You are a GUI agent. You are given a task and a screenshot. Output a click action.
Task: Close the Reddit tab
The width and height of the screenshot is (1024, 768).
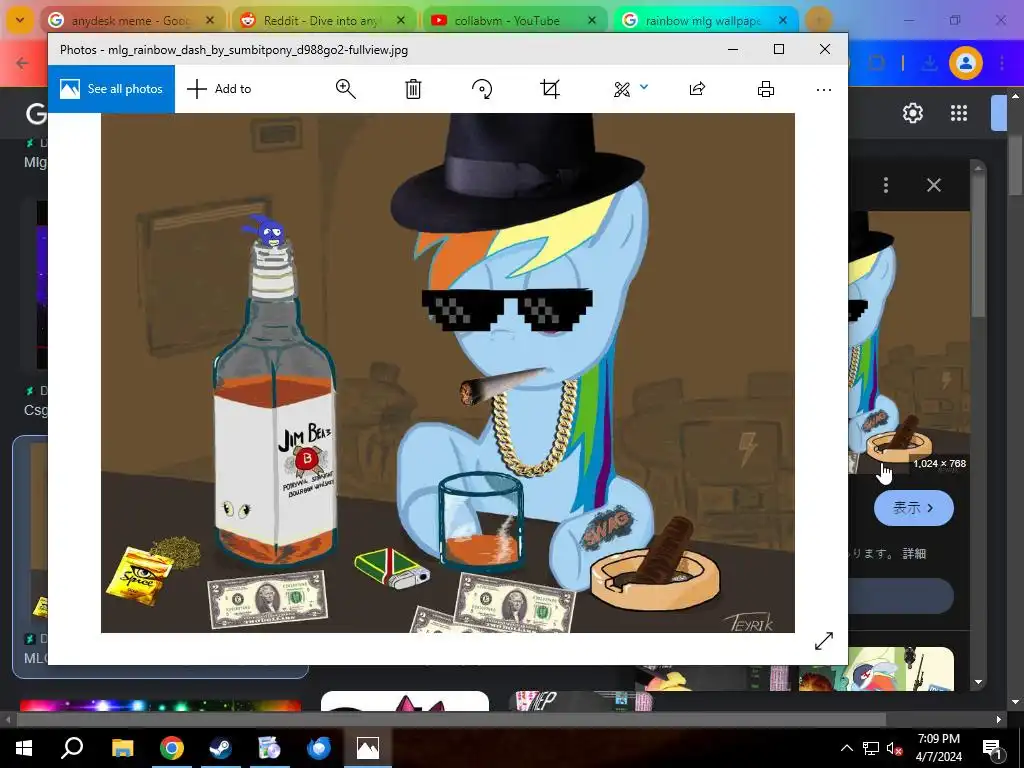click(401, 20)
